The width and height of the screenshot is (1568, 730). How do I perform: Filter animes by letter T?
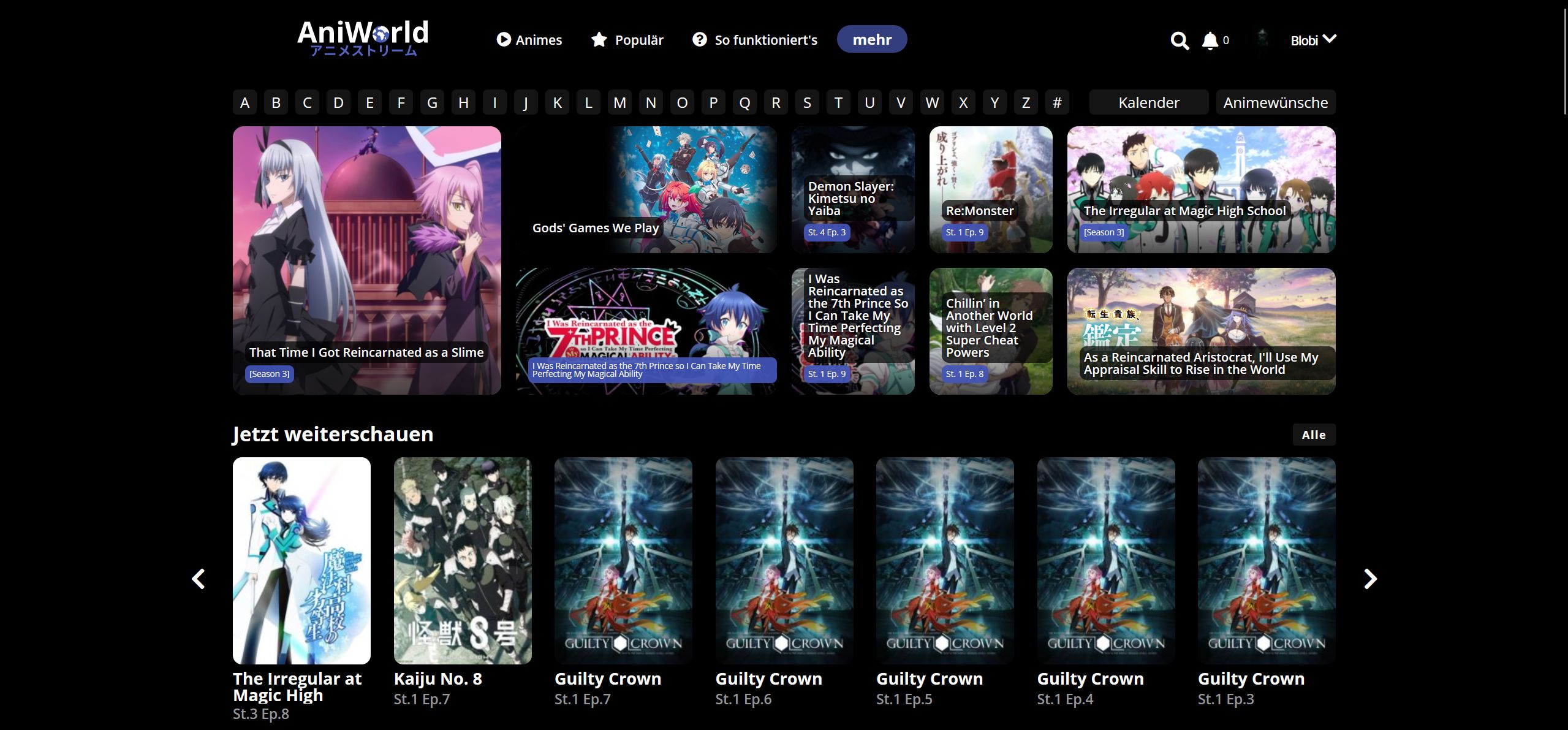click(838, 102)
